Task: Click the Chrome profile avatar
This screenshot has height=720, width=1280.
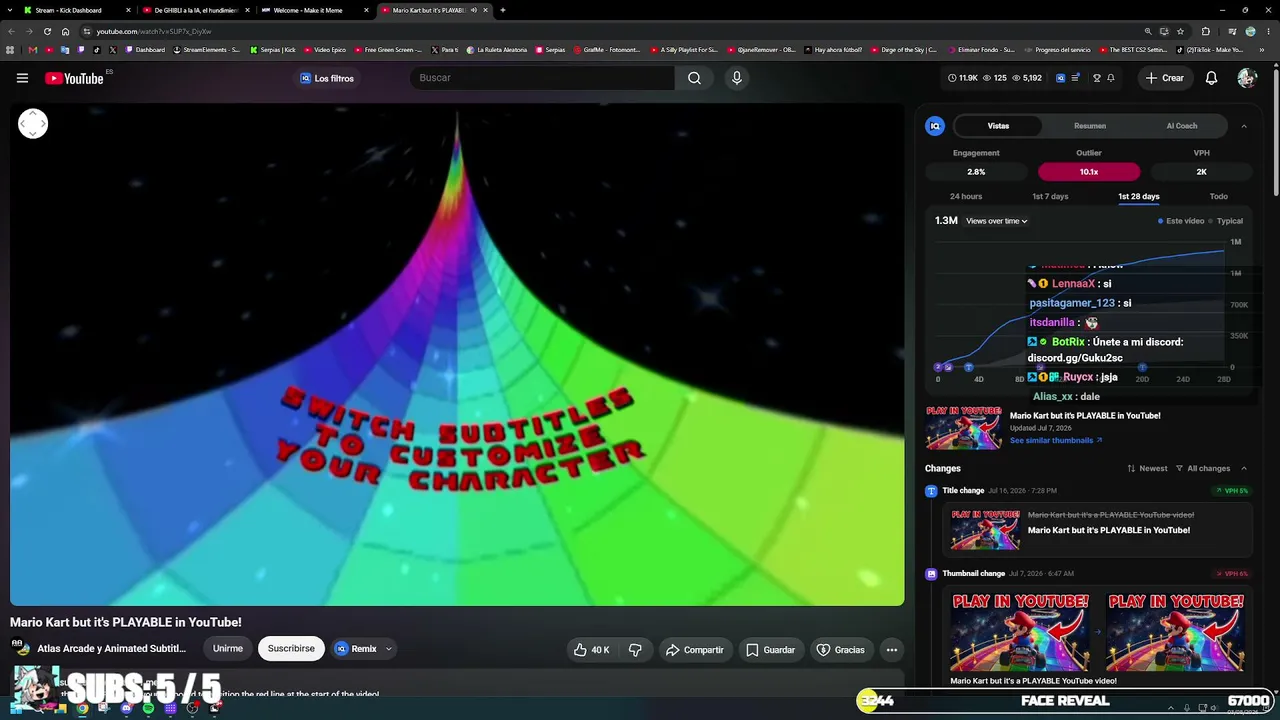Action: [1250, 31]
